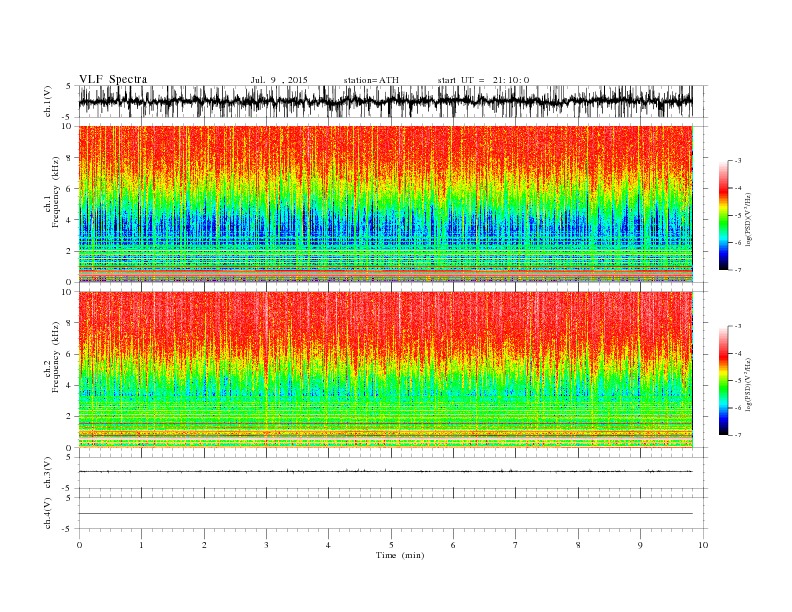This screenshot has height=612, width=792.
Task: Click the '10' tick label on the time axis
Action: [703, 545]
